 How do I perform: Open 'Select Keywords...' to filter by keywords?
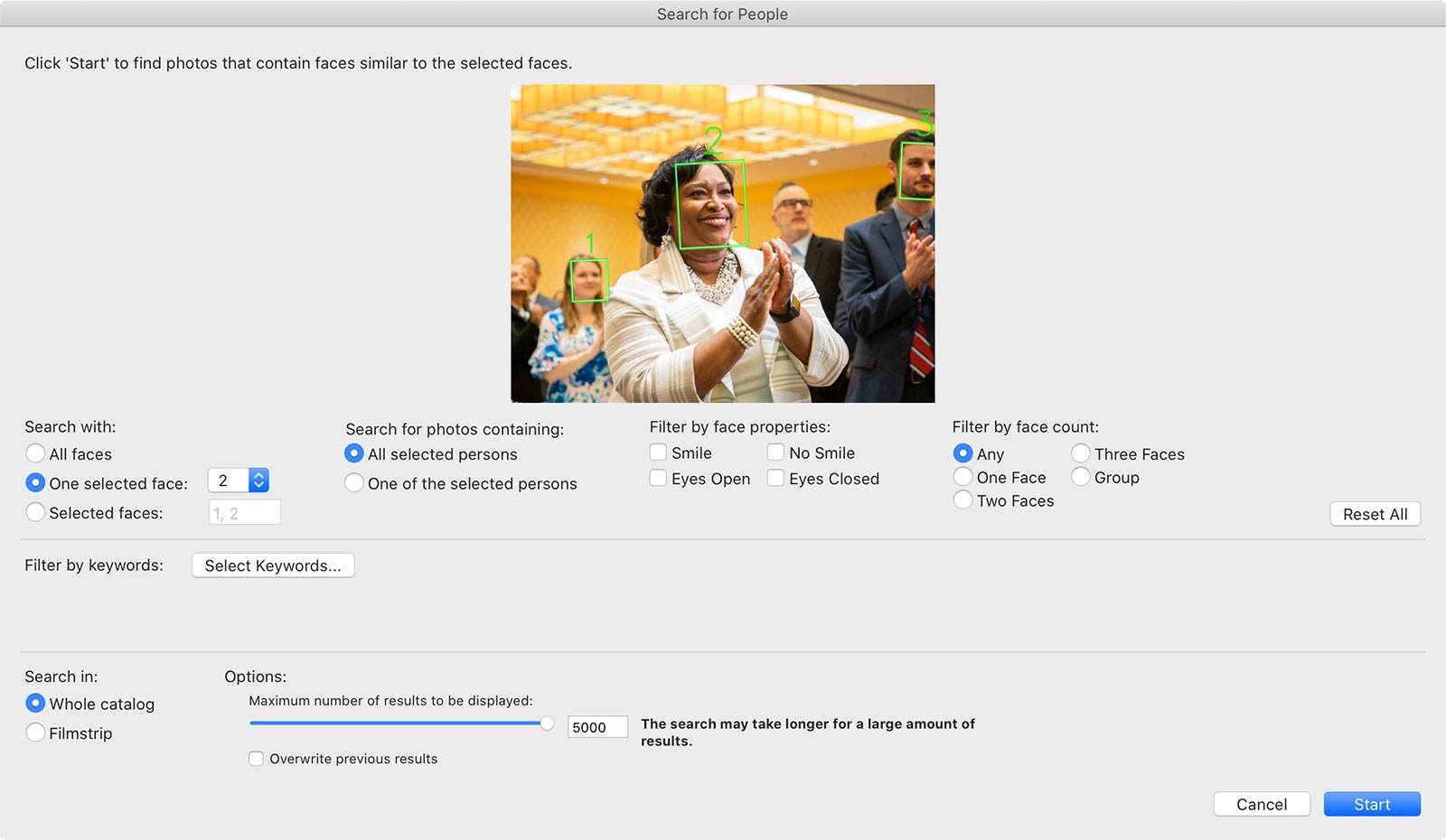(273, 565)
